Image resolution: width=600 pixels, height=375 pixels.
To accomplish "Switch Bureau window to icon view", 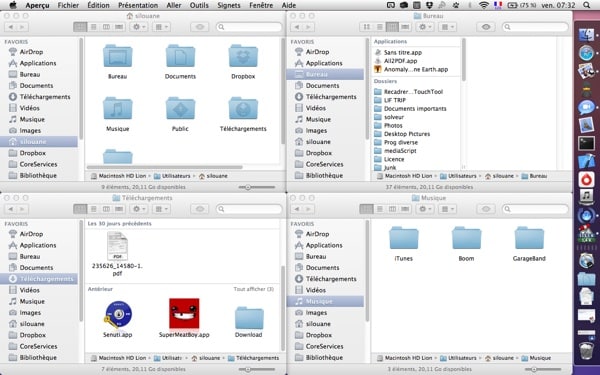I will pos(366,27).
